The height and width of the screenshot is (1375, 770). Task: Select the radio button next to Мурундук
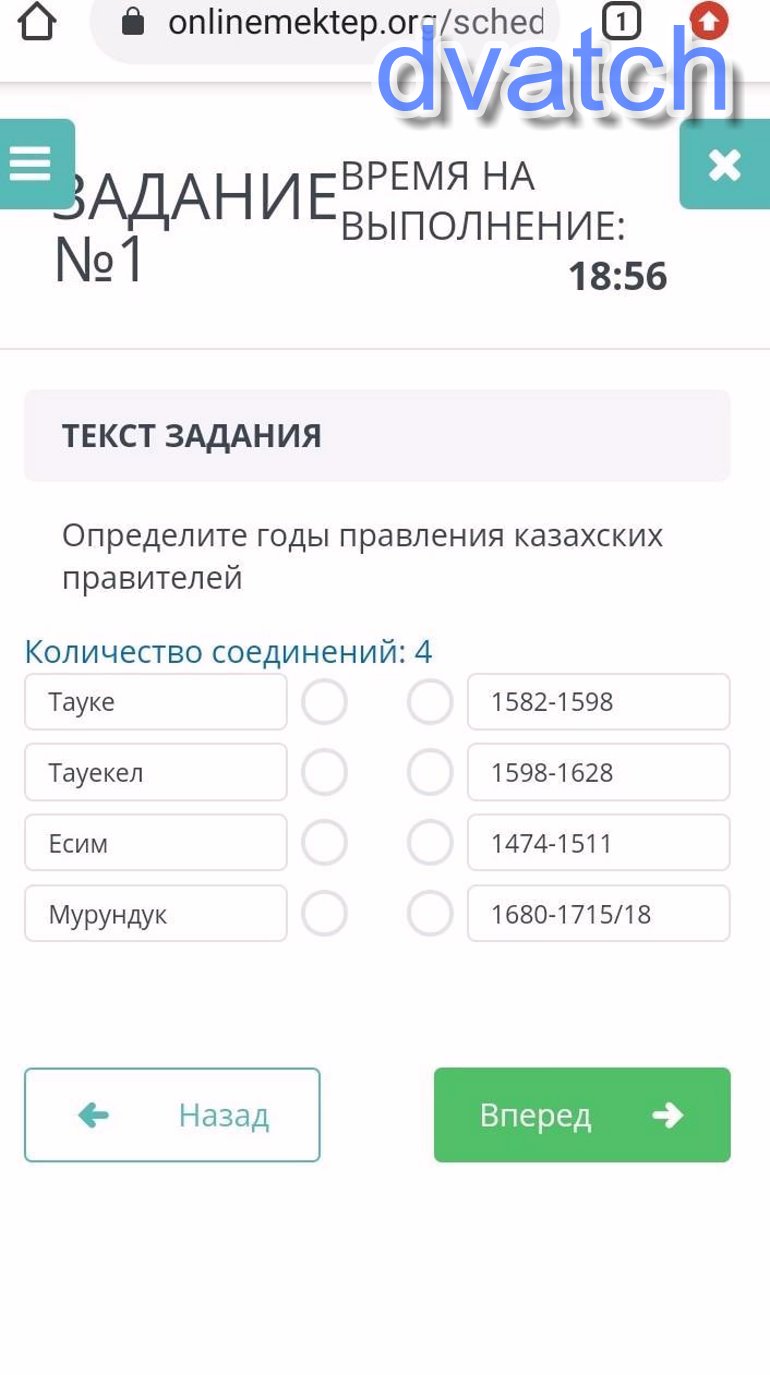(x=324, y=914)
